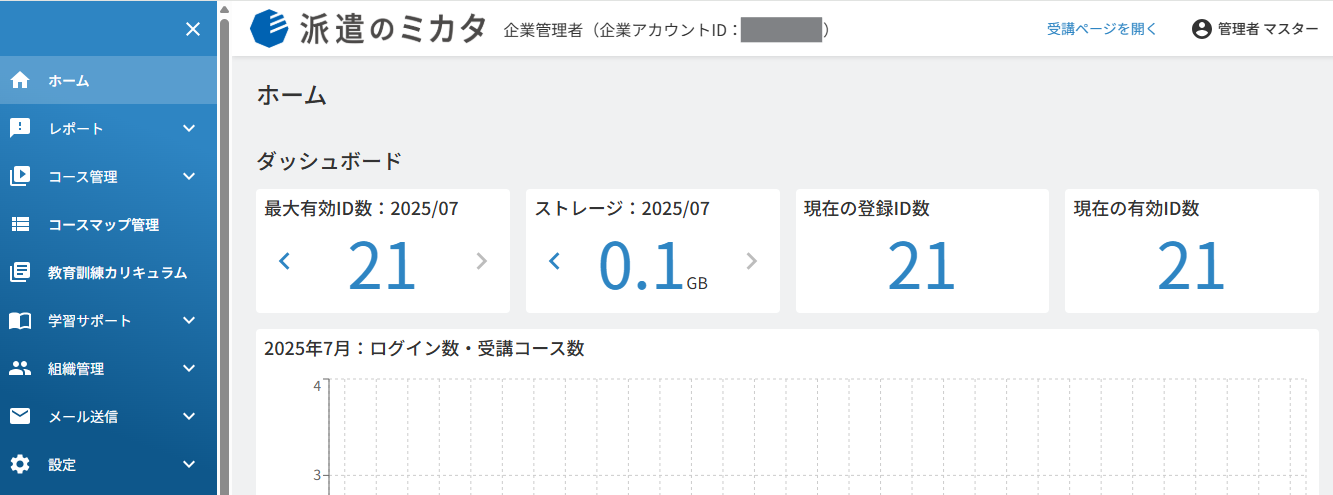Click the ホーム page heading
1333x495 pixels.
click(292, 96)
